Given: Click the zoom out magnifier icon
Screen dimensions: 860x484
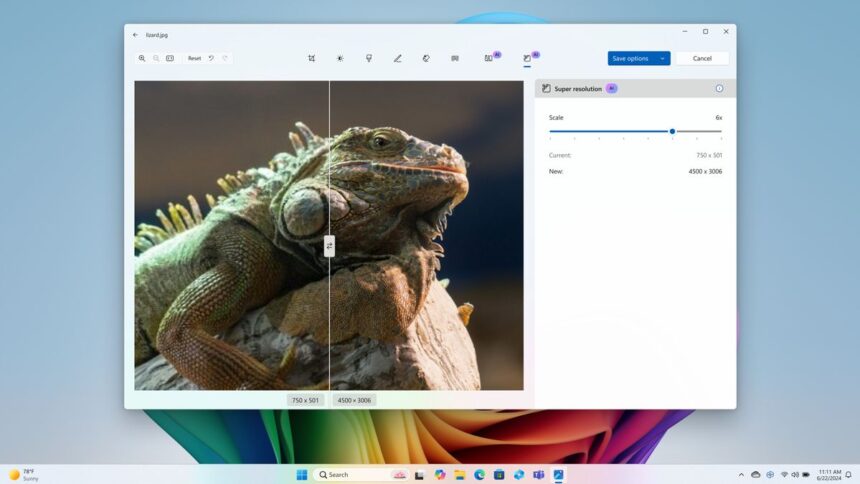Looking at the screenshot, I should click(x=156, y=58).
